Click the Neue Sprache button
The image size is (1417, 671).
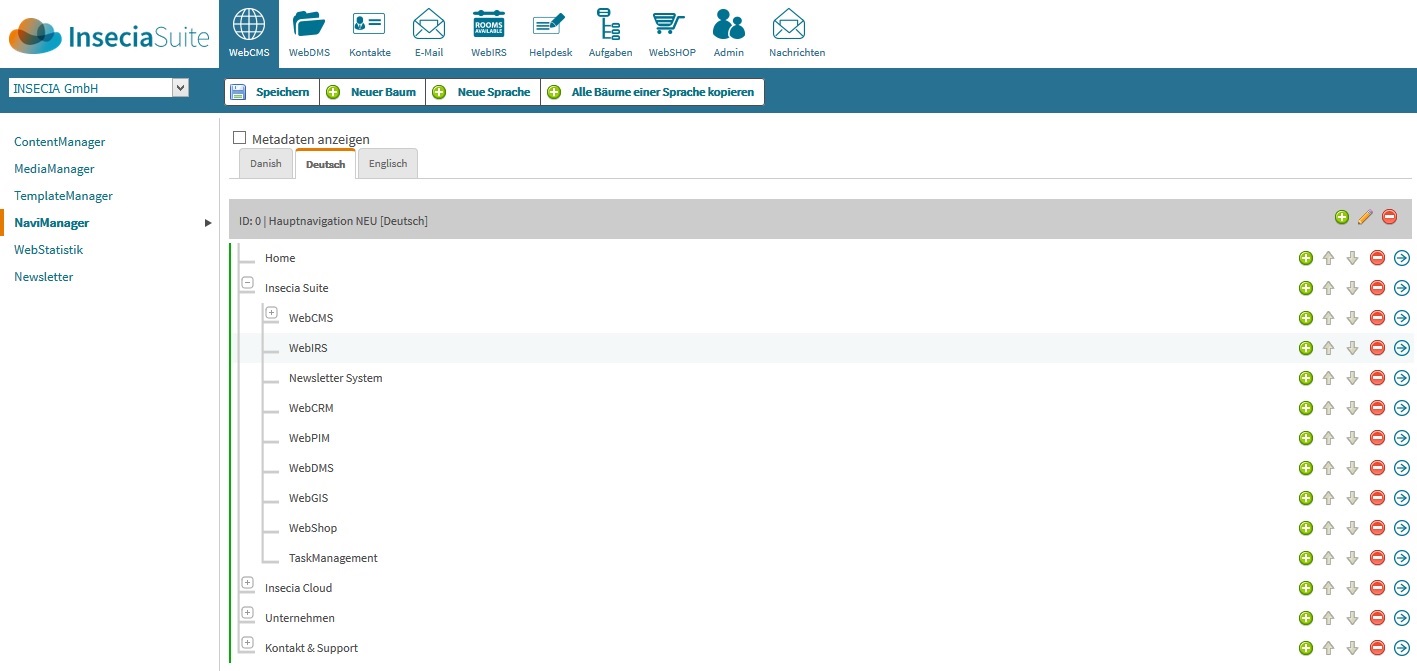[483, 92]
